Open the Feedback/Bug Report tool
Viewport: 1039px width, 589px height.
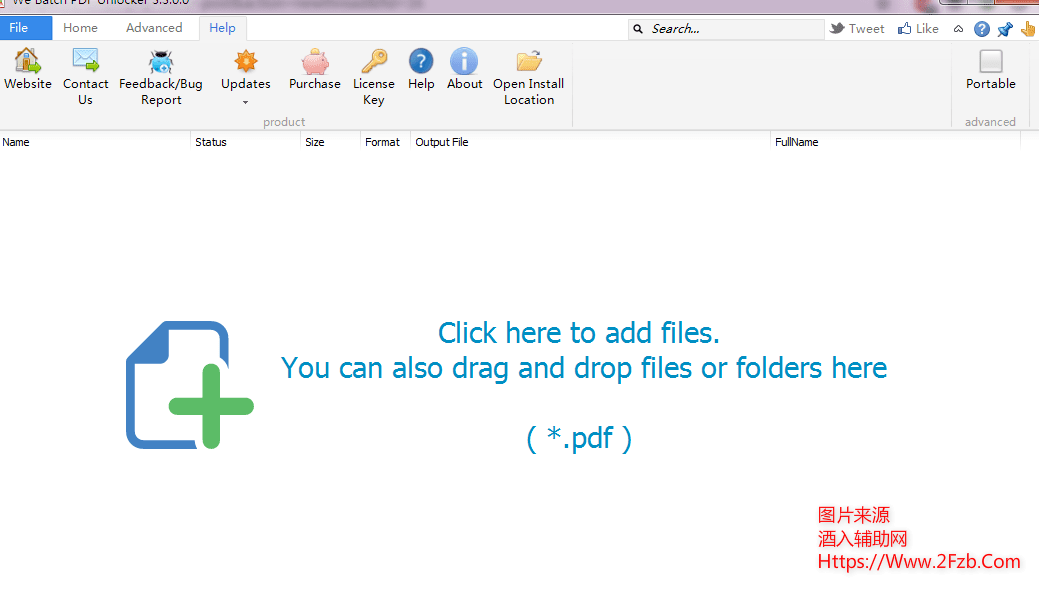pyautogui.click(x=160, y=63)
